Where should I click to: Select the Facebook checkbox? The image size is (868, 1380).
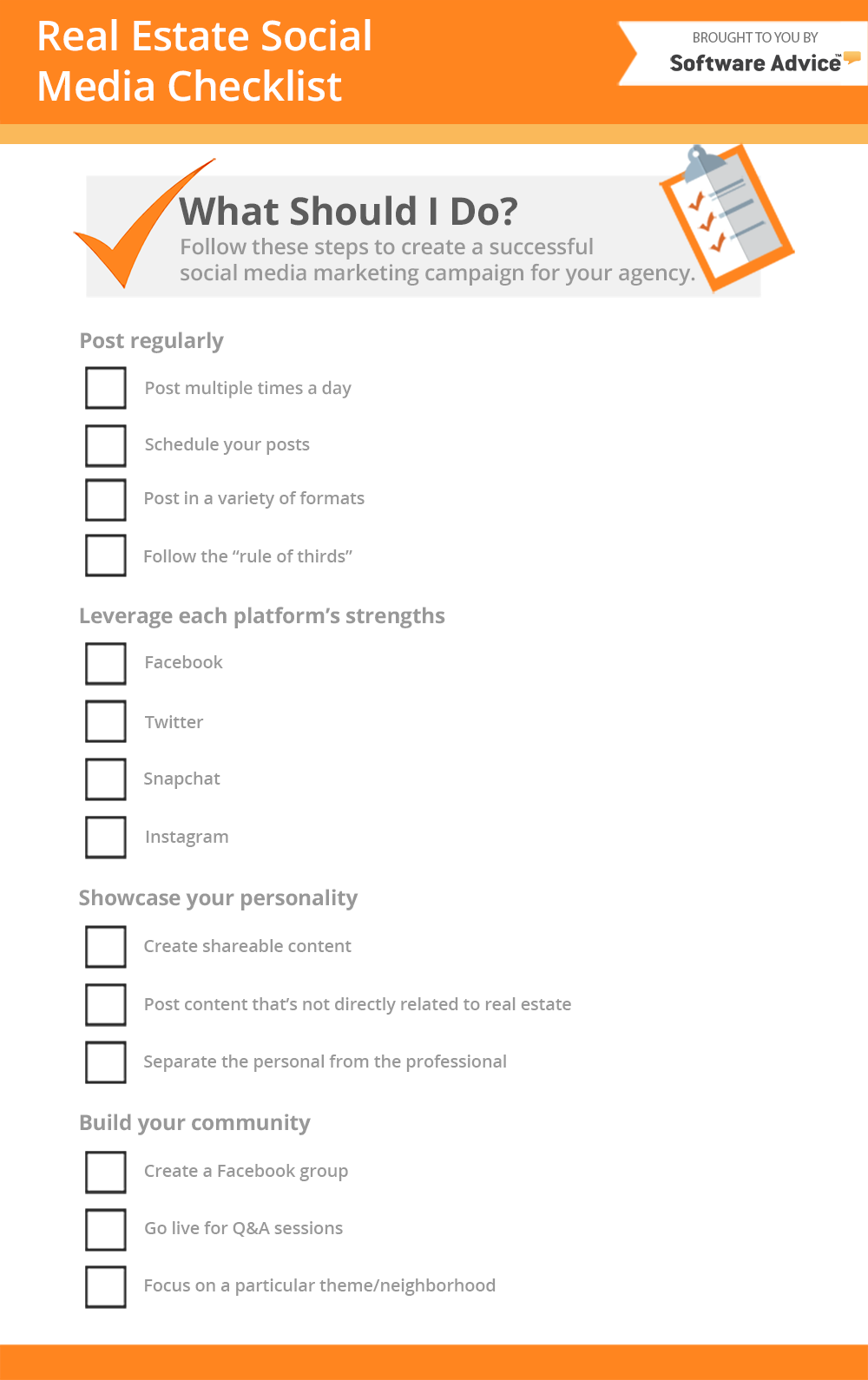click(x=106, y=663)
